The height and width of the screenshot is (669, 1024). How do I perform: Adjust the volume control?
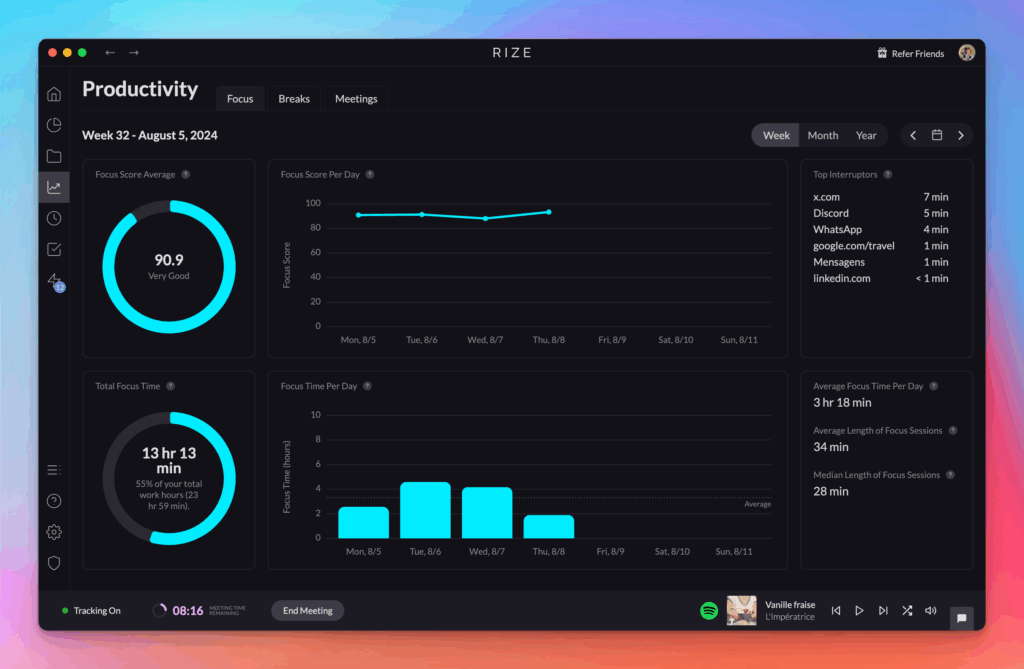point(931,610)
